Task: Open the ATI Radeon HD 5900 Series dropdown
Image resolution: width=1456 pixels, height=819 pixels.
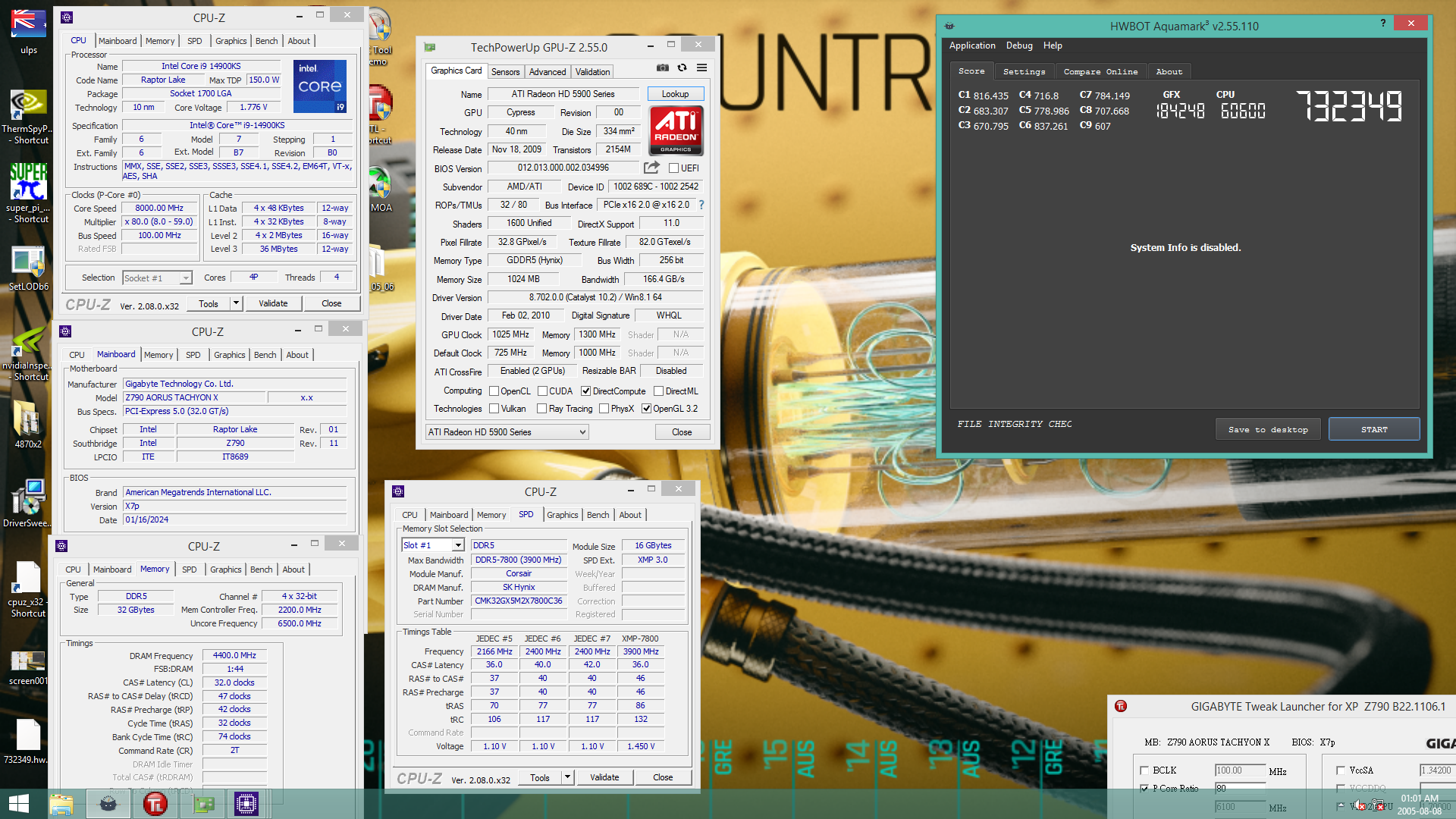Action: click(x=507, y=432)
